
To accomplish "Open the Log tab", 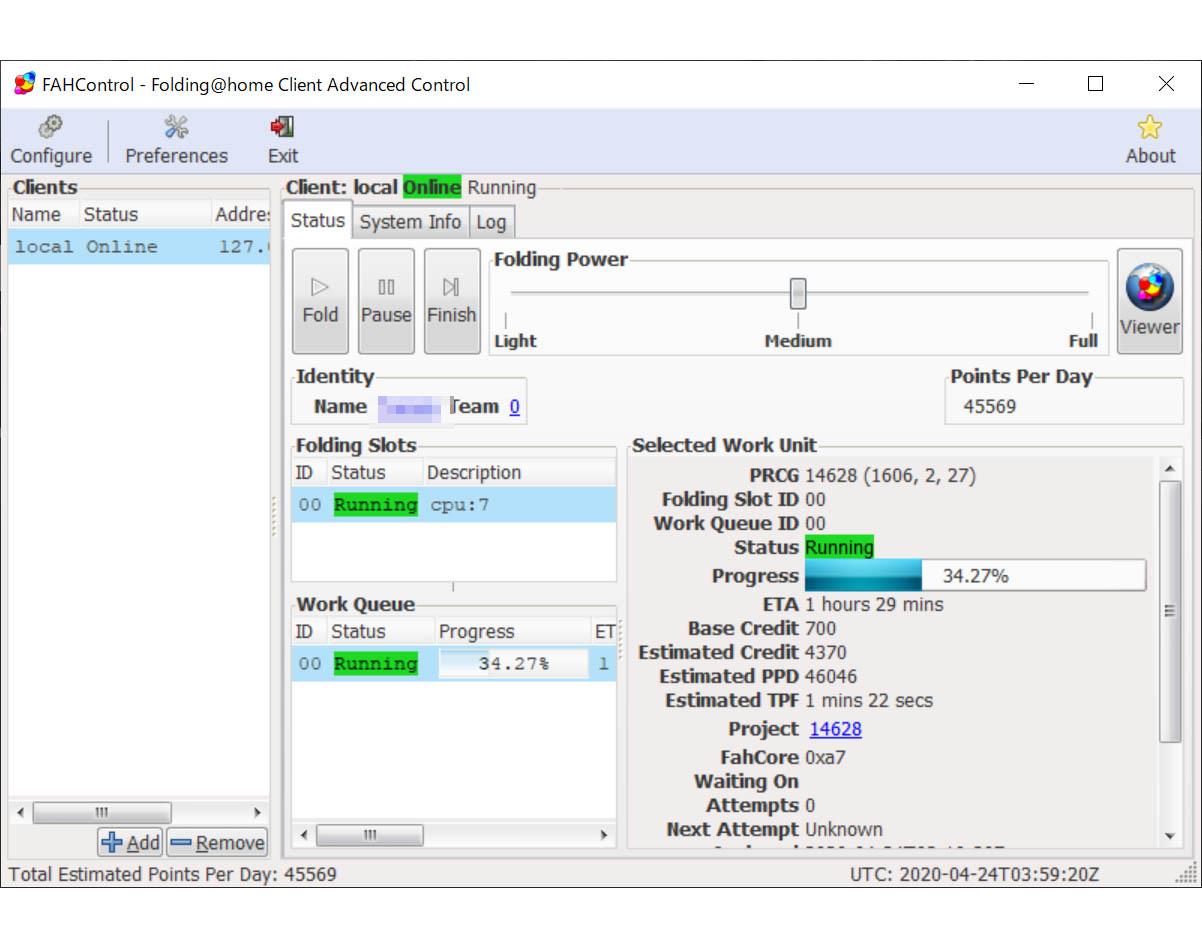I will click(491, 222).
